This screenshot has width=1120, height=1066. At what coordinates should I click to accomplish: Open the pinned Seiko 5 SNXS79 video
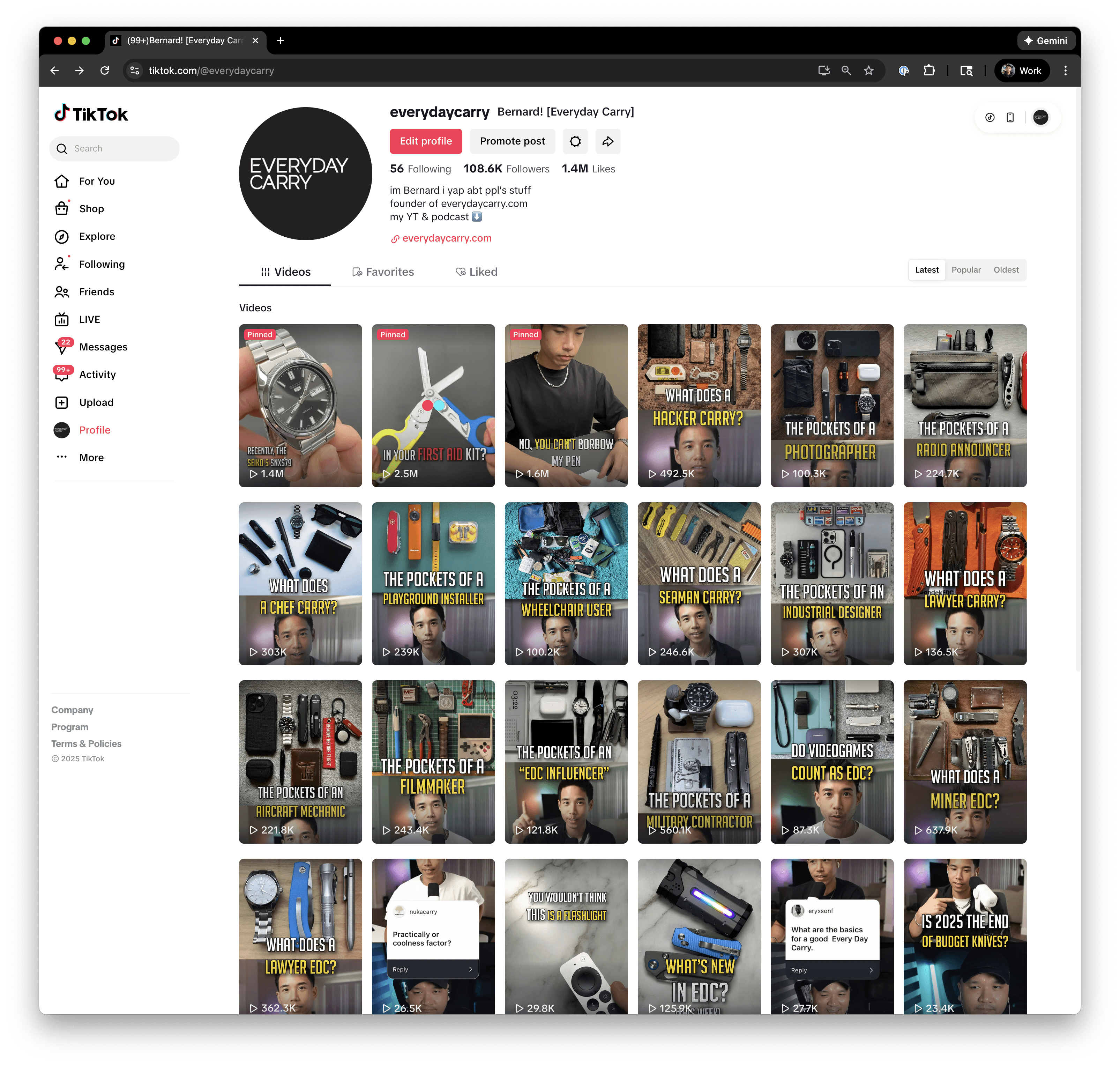click(300, 405)
